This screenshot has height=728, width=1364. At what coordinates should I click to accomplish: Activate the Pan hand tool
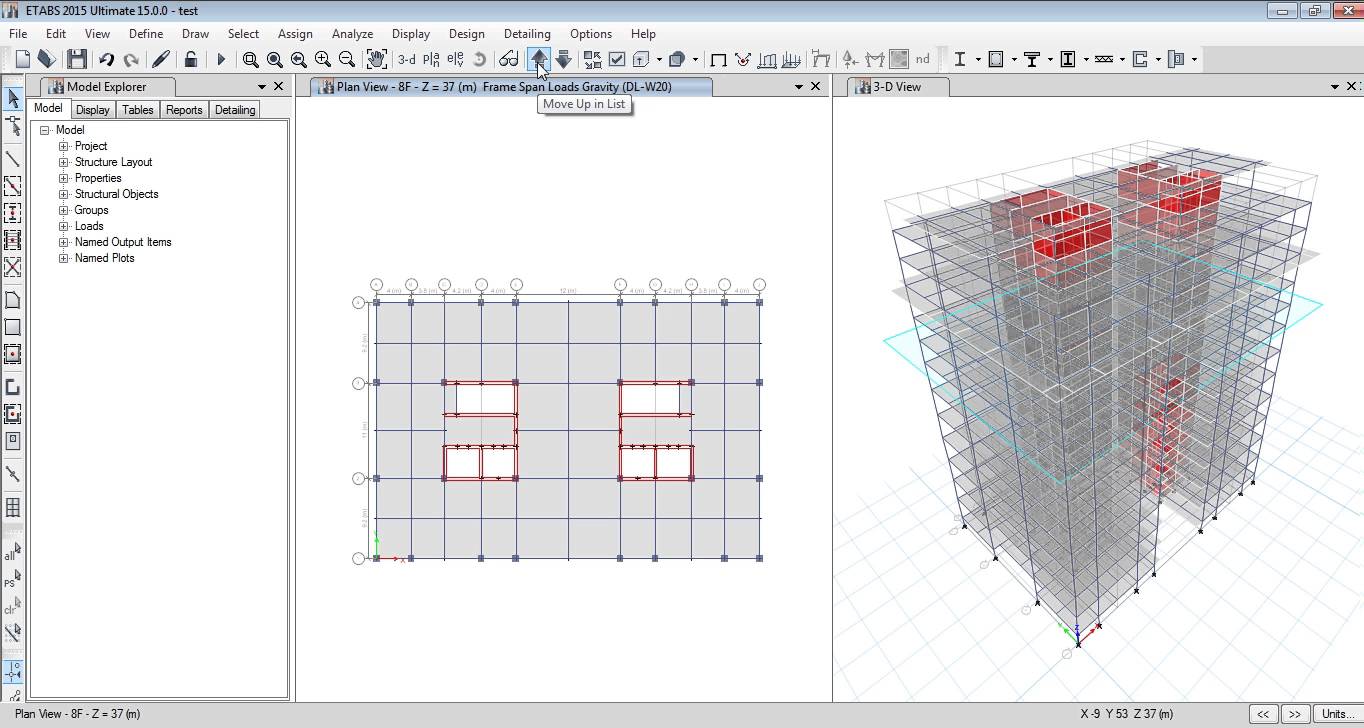click(377, 60)
